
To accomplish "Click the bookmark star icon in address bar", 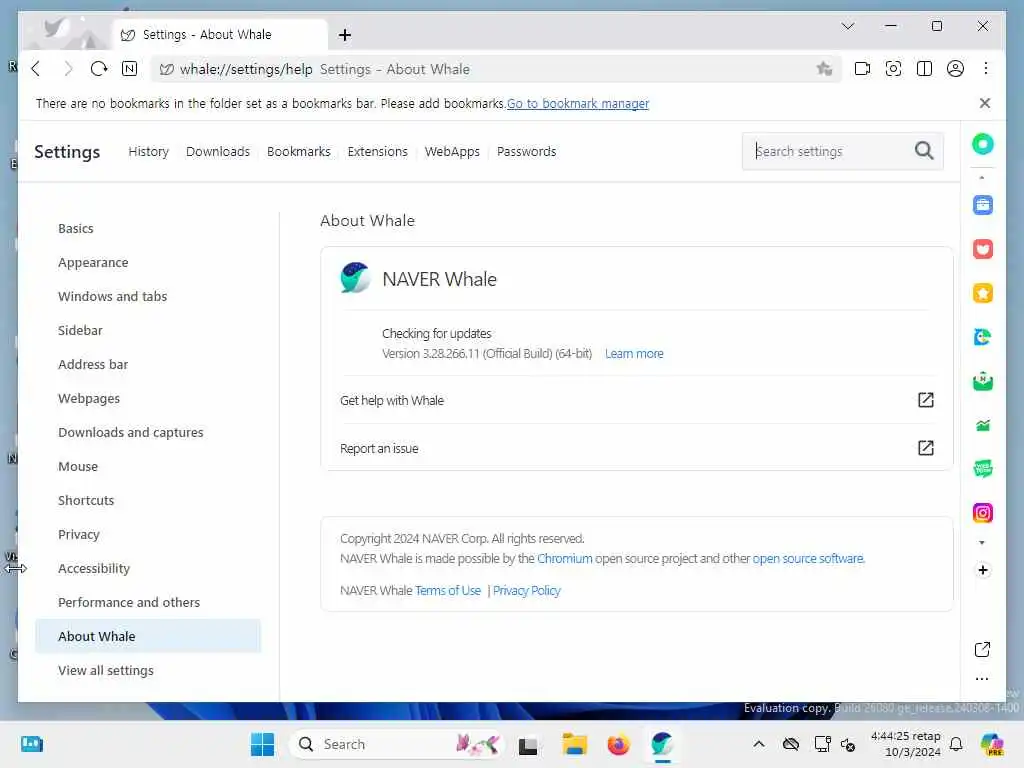I will click(x=824, y=69).
